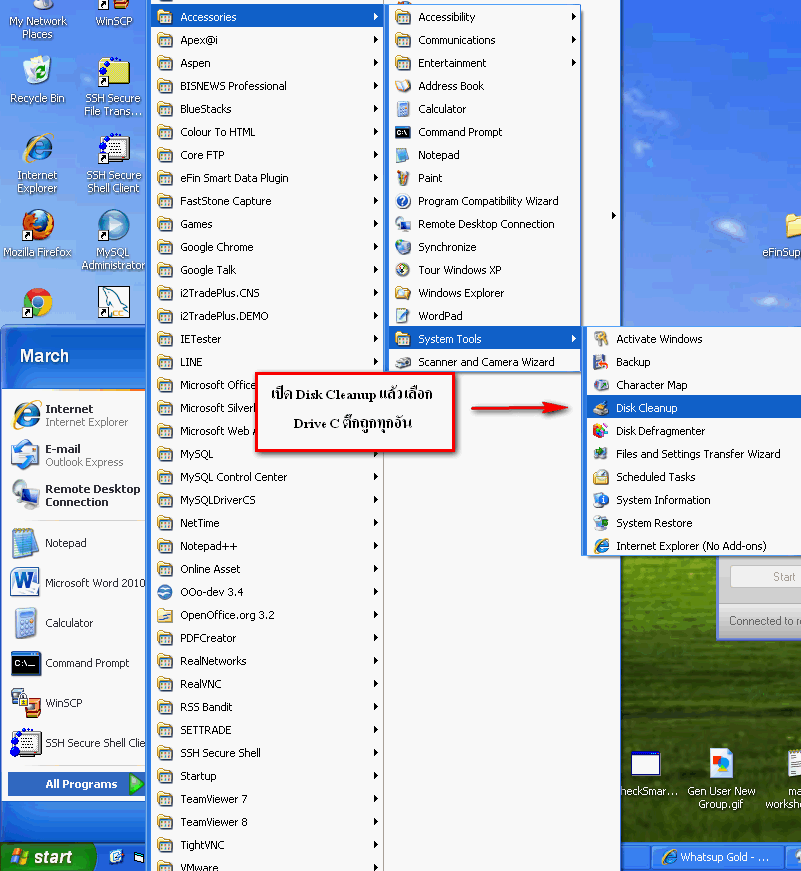Screen dimensions: 801x871
Task: Expand the Games folder submenu arrow
Action: point(376,224)
